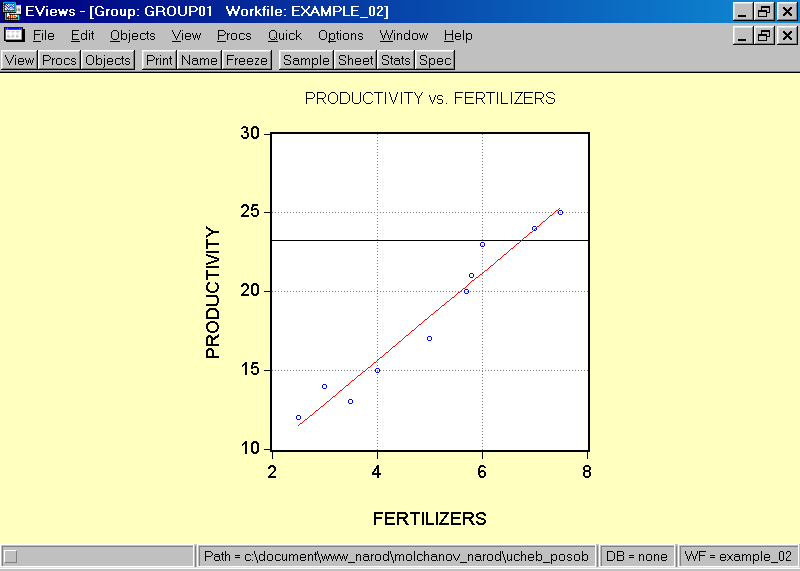
Task: Close the EViews application window
Action: click(x=787, y=11)
